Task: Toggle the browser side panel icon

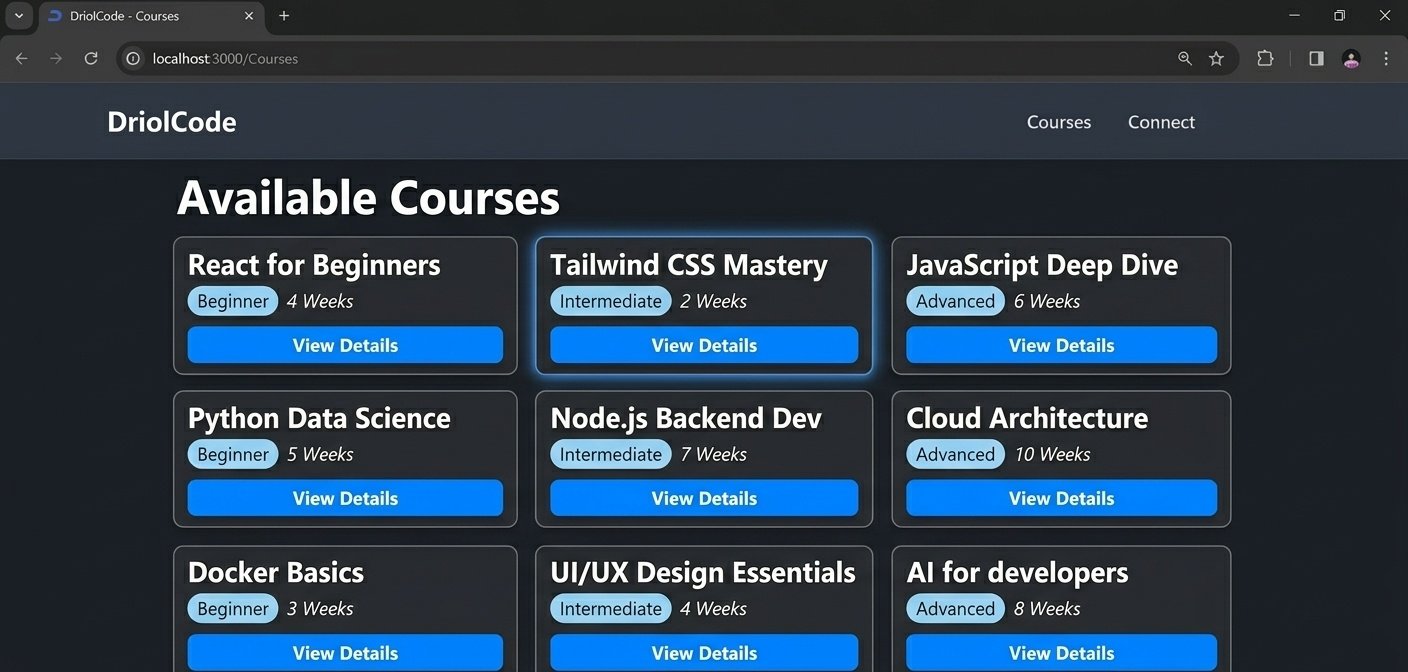Action: click(x=1316, y=59)
